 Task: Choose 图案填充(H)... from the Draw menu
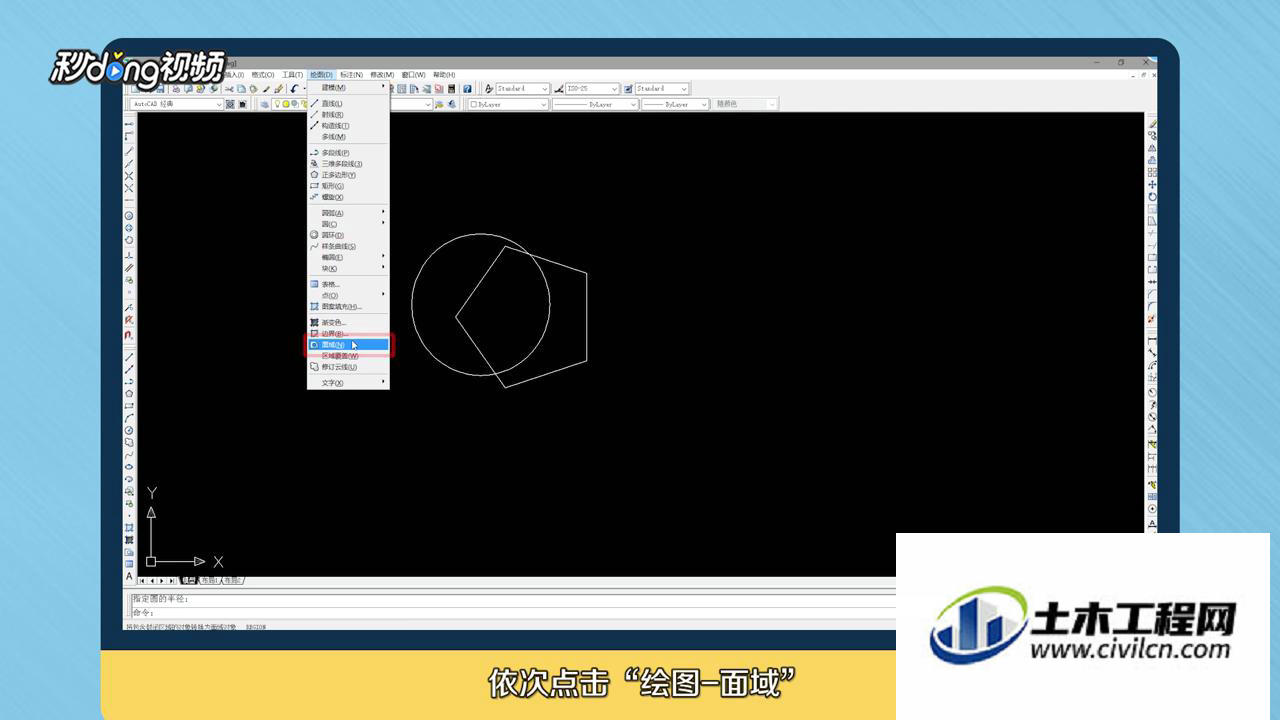(x=348, y=306)
